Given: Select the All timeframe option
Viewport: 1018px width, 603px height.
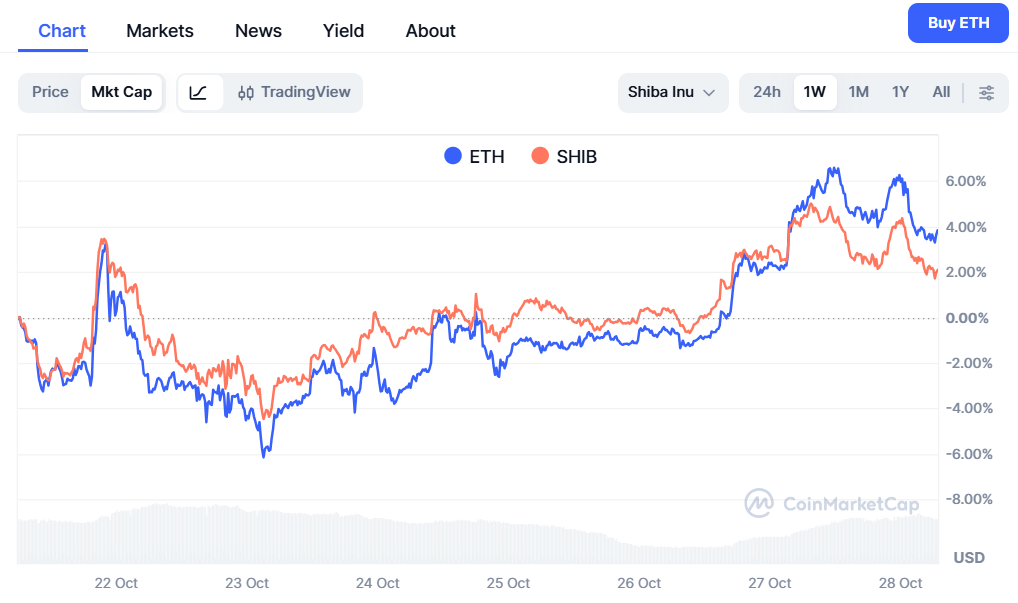Looking at the screenshot, I should [x=940, y=91].
